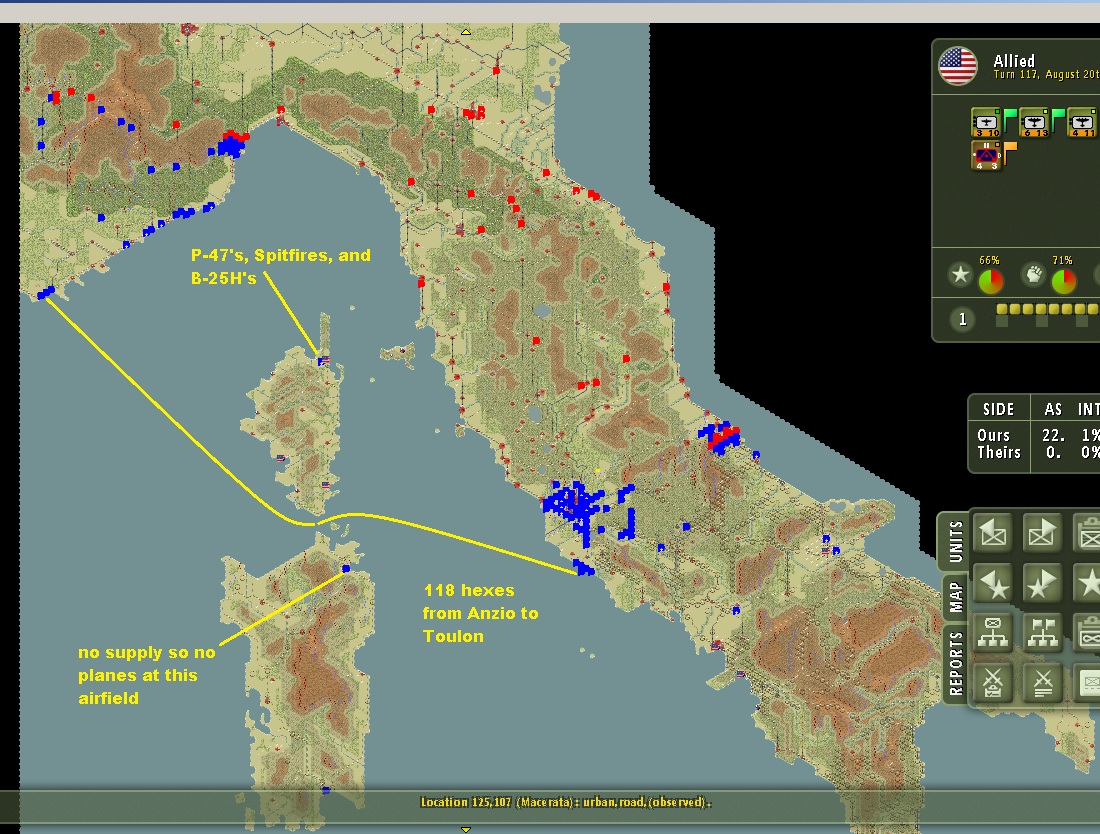1100x834 pixels.
Task: Open the unit report clipboard icon
Action: [x=1087, y=534]
